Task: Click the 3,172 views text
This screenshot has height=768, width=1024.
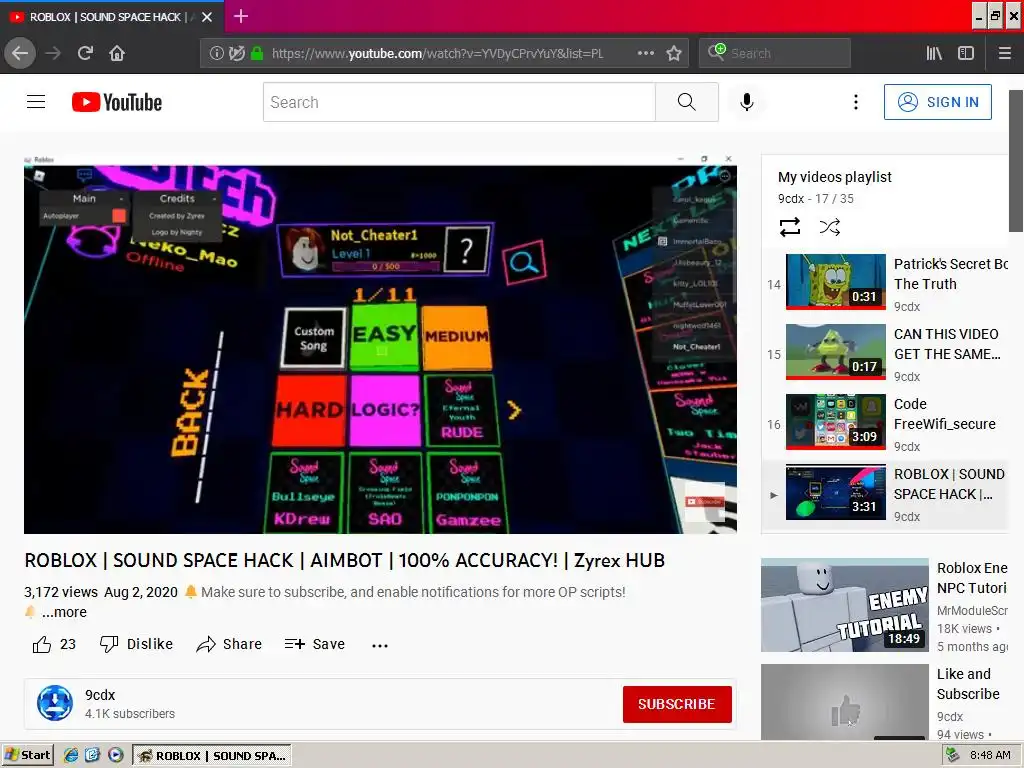Action: tap(61, 592)
